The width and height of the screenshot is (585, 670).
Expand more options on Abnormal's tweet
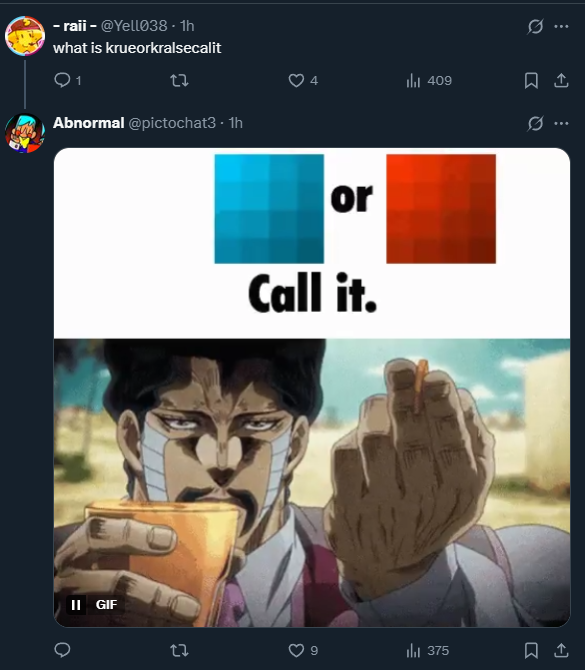[561, 123]
